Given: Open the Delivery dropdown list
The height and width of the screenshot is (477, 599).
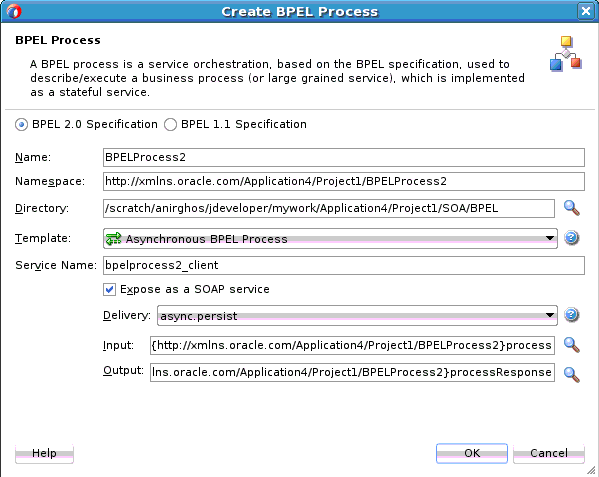Looking at the screenshot, I should pyautogui.click(x=357, y=315).
